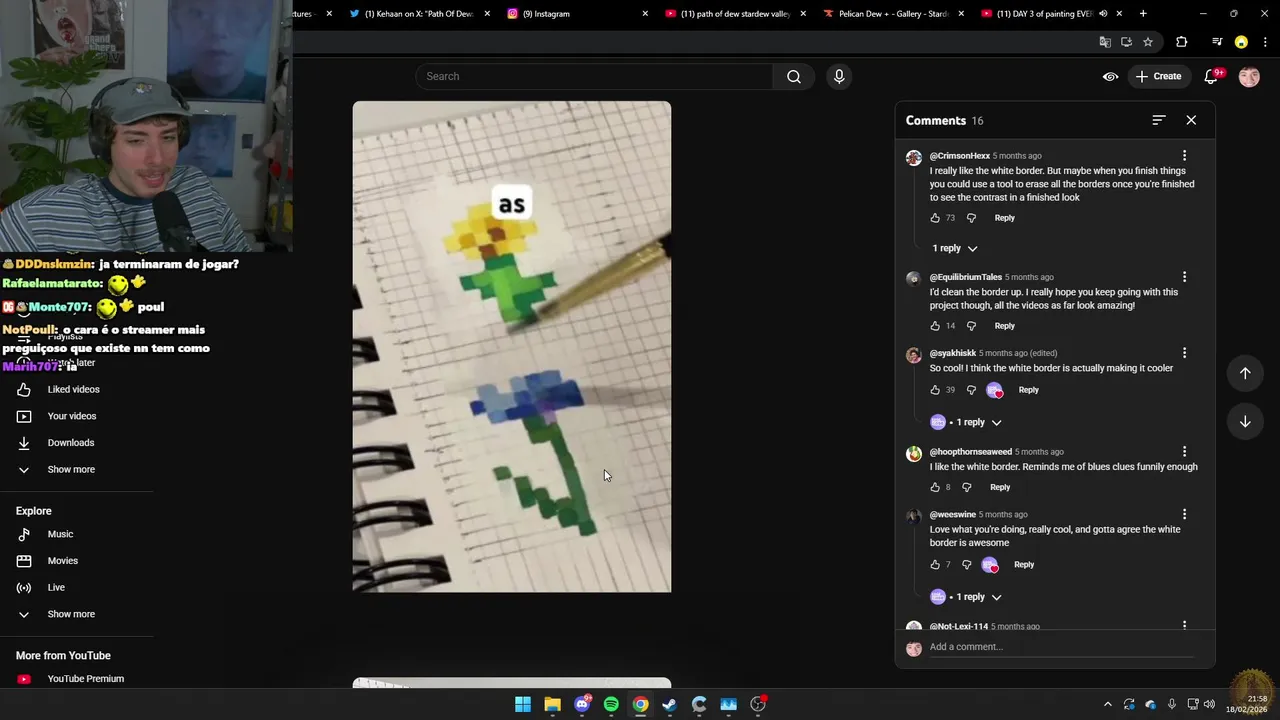Open @EquilibriumTales channel link

[965, 277]
